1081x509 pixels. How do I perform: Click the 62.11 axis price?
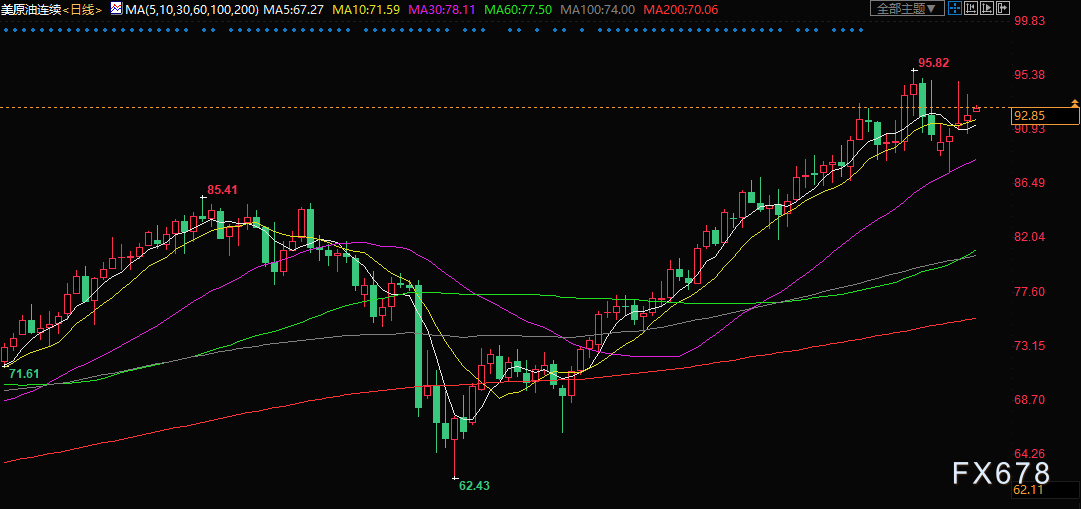coord(1029,490)
